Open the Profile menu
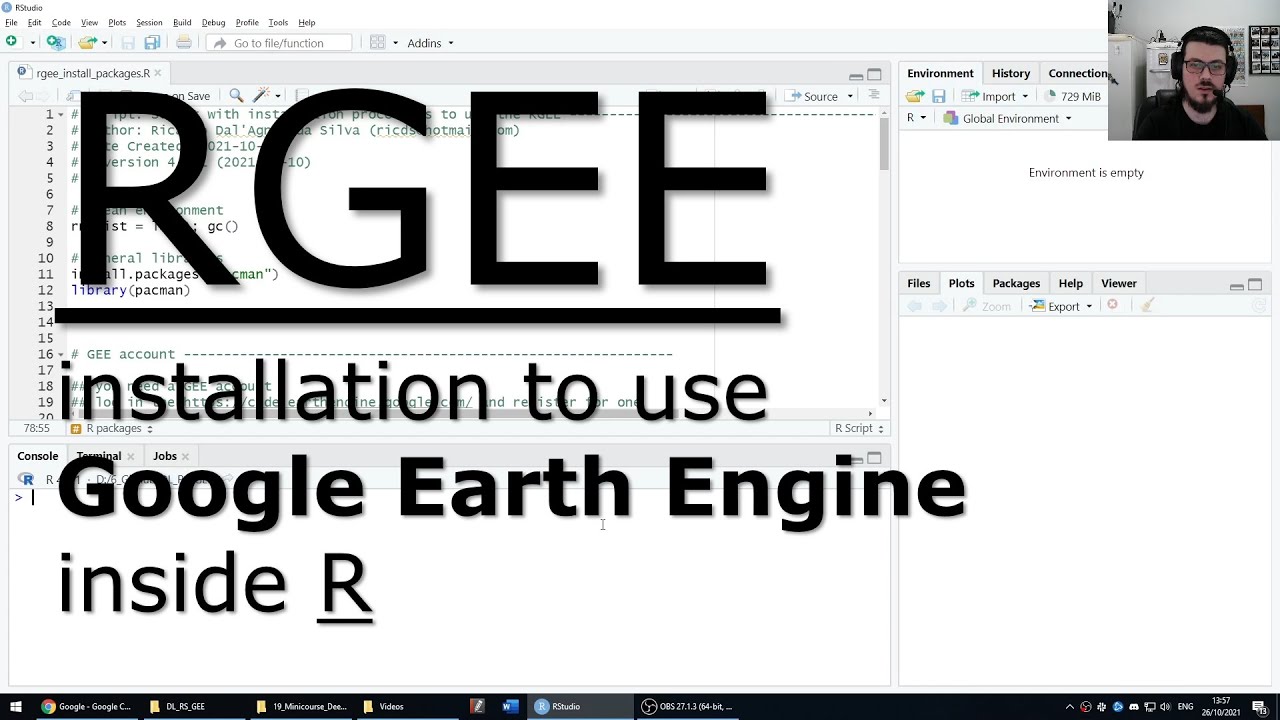Image resolution: width=1280 pixels, height=720 pixels. [247, 22]
